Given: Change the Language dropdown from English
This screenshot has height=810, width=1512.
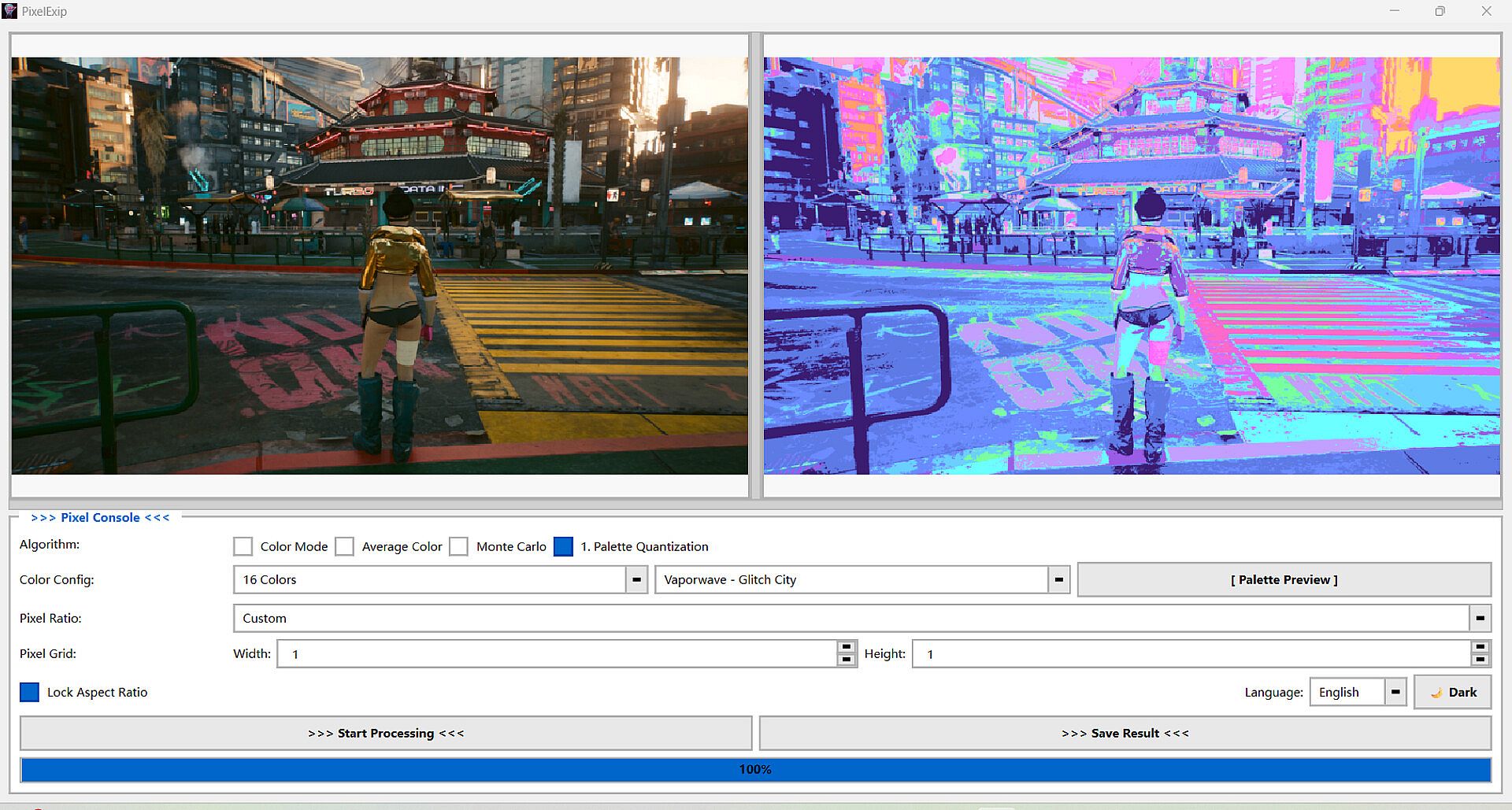Looking at the screenshot, I should [x=1395, y=692].
